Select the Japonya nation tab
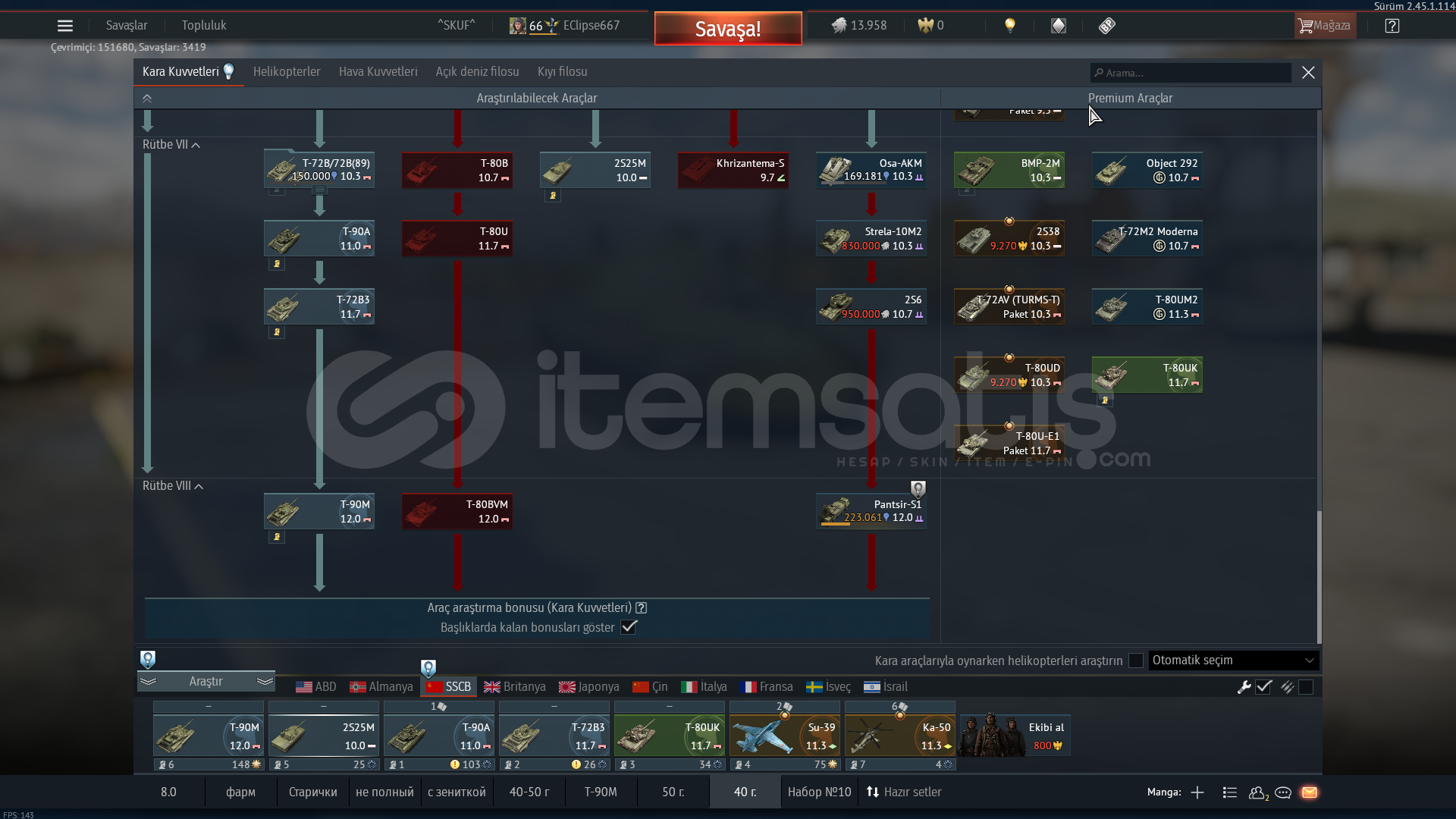 [589, 687]
